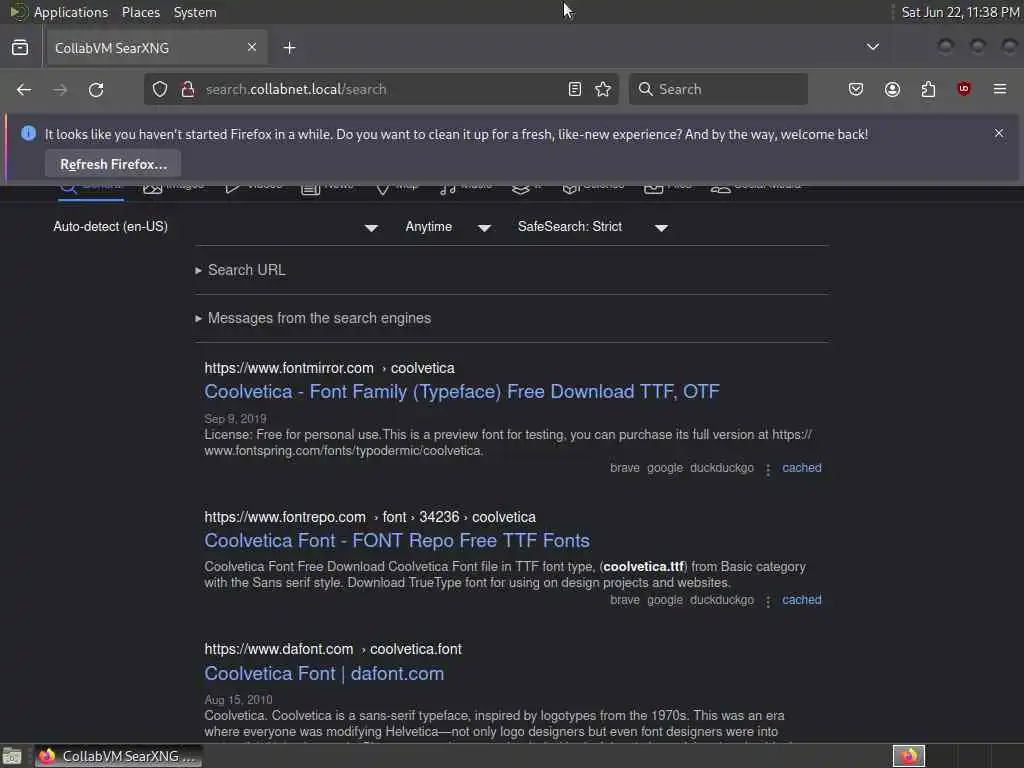The image size is (1024, 768).
Task: Open cached link for fontrepo result
Action: click(802, 600)
